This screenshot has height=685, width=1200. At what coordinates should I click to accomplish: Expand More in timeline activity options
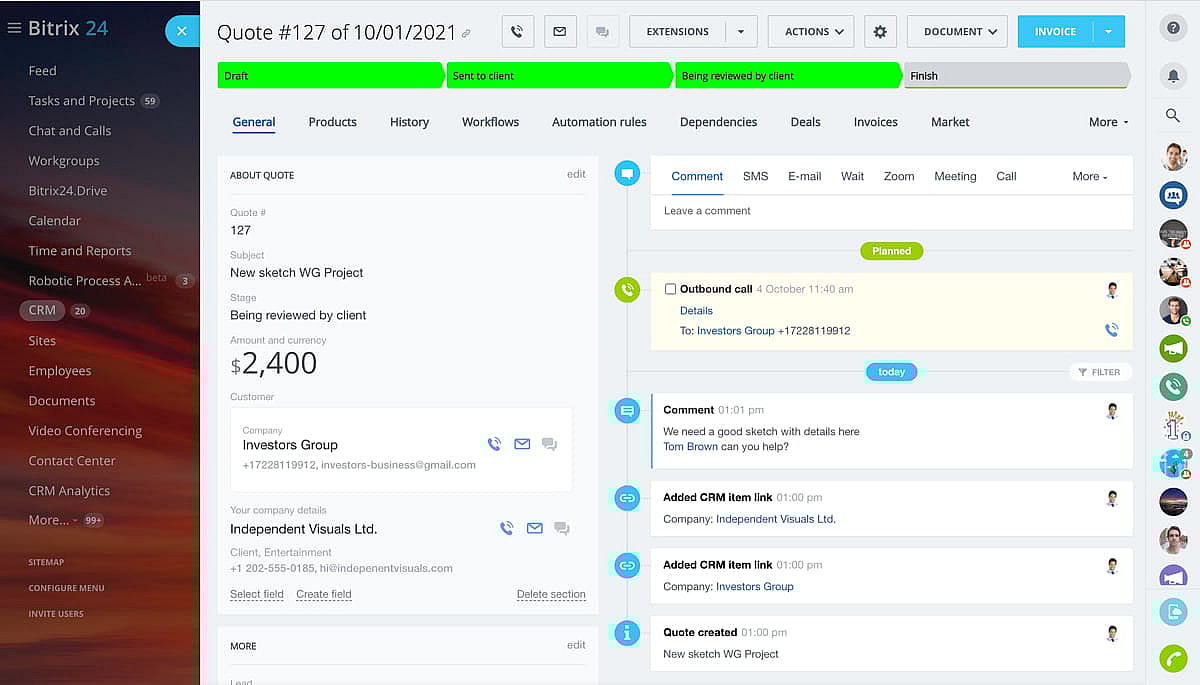pos(1090,176)
